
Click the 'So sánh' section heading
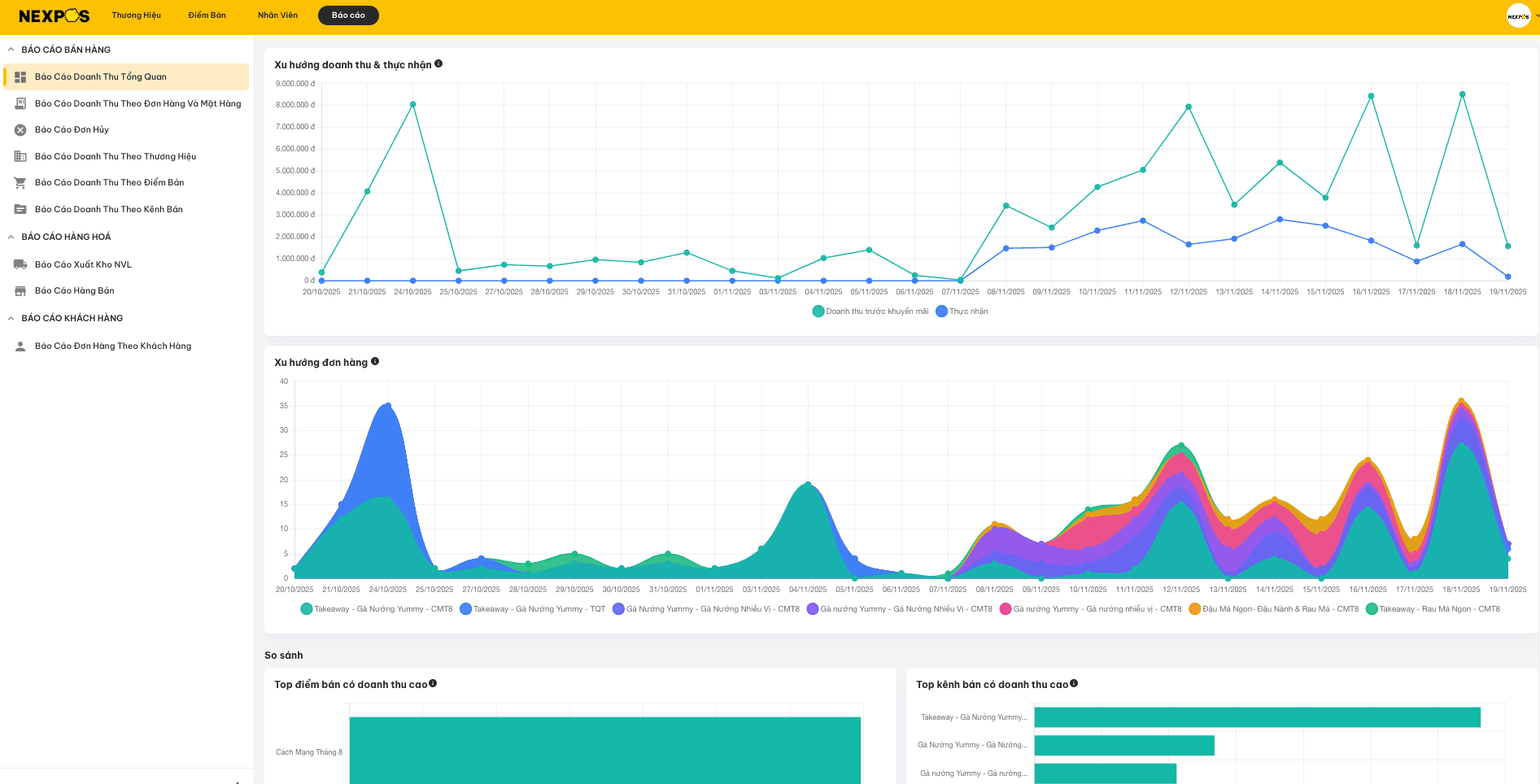tap(284, 656)
